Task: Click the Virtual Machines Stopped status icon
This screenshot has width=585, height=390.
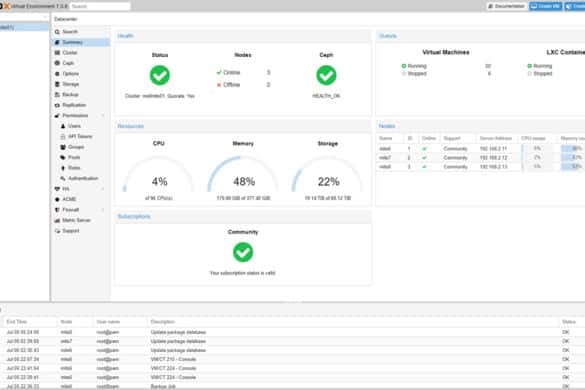Action: click(403, 74)
